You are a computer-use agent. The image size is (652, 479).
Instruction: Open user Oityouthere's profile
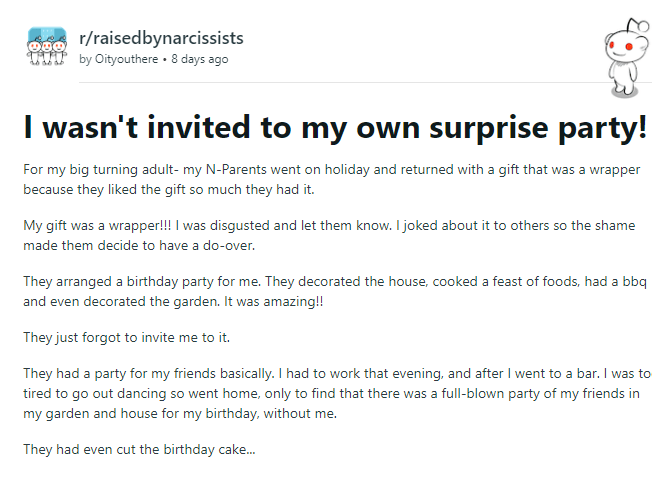point(126,59)
